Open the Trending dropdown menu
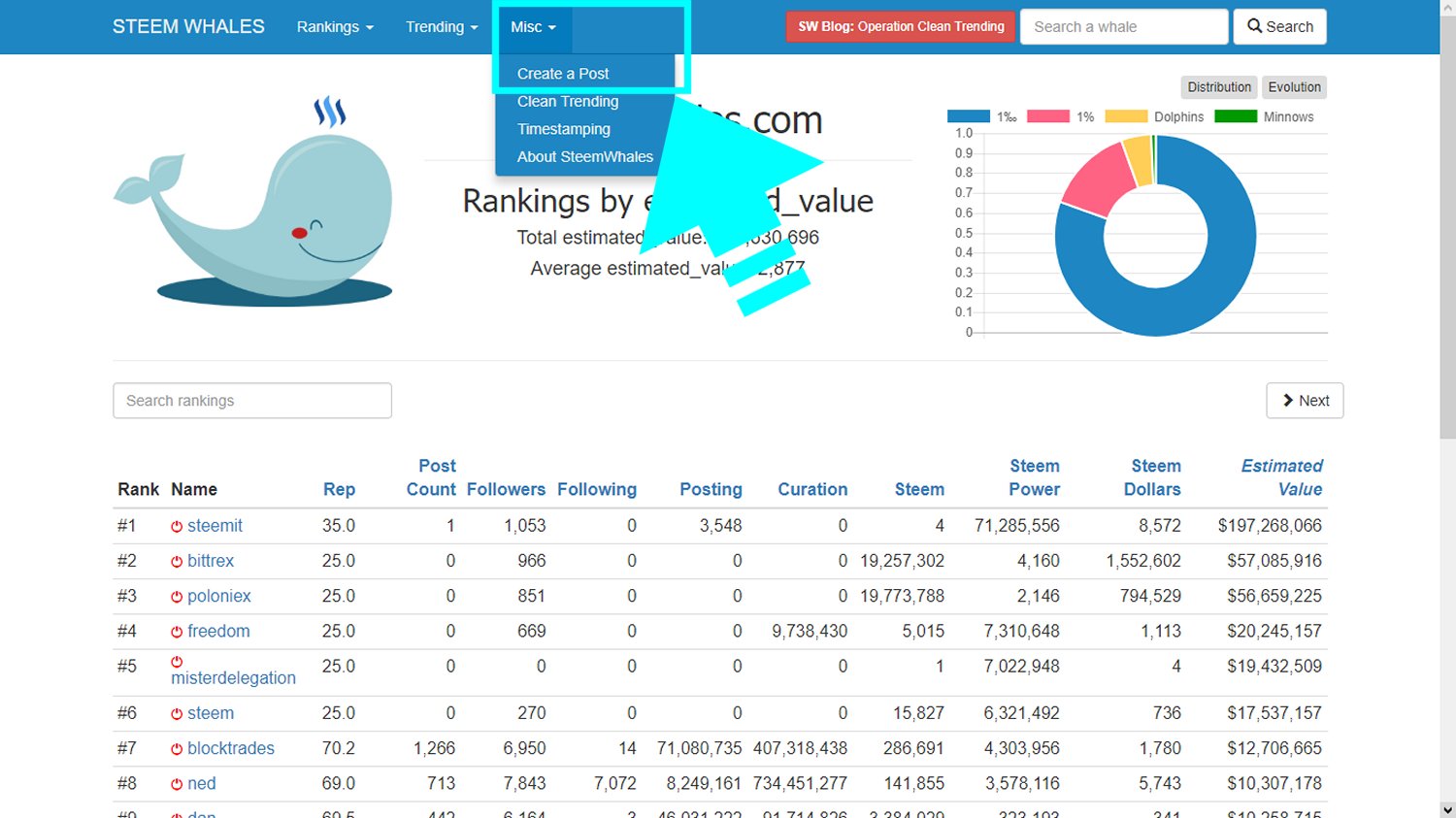 click(442, 27)
